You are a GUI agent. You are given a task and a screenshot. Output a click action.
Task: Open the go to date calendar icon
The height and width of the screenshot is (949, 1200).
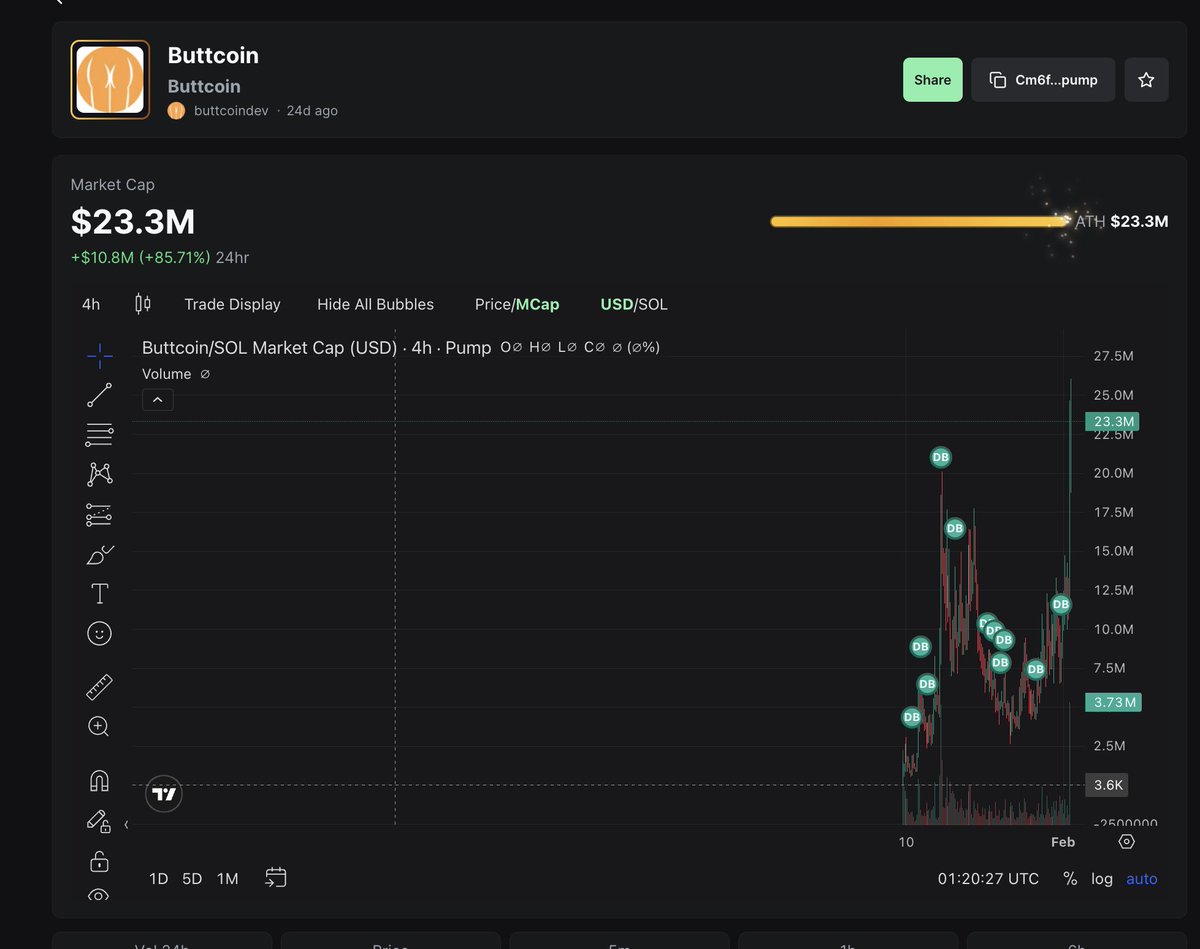(276, 878)
